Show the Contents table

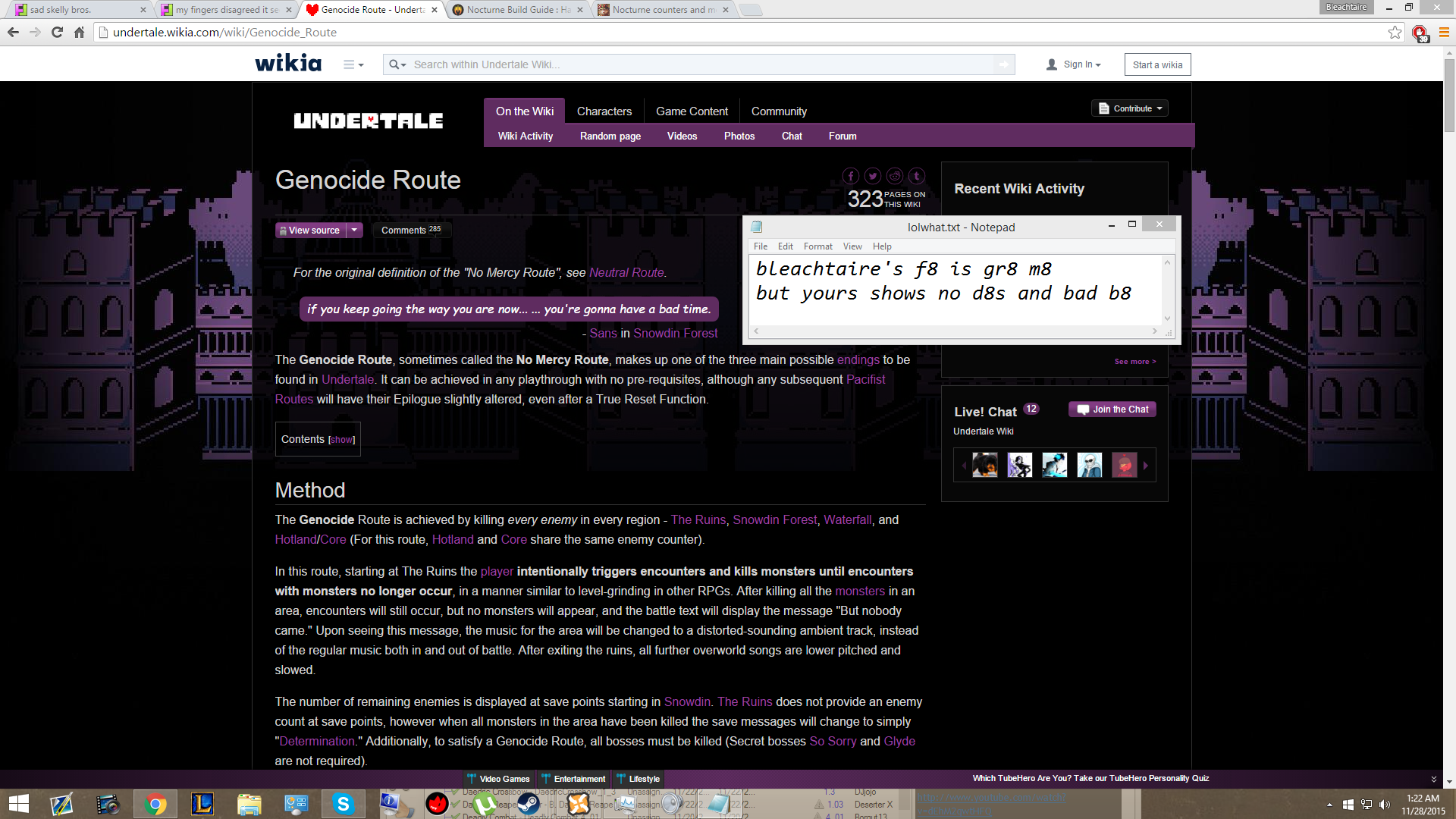tap(341, 440)
